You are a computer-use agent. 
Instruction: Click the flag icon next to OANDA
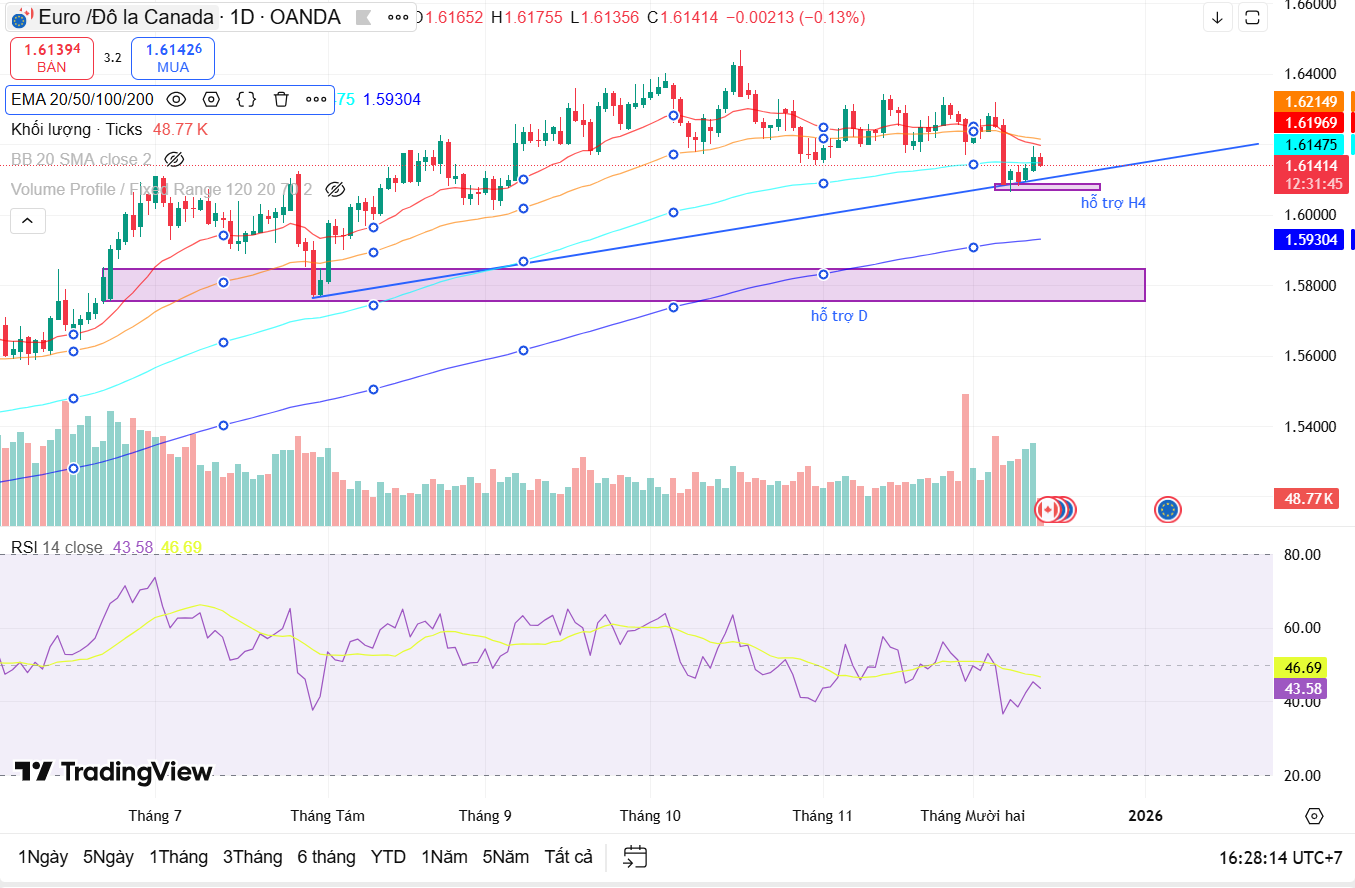pos(366,17)
